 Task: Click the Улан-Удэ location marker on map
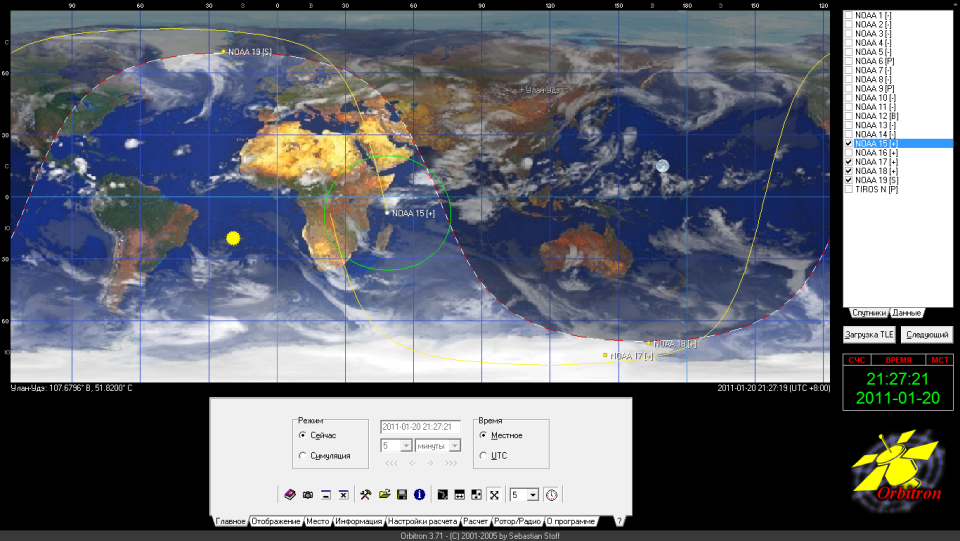click(521, 90)
